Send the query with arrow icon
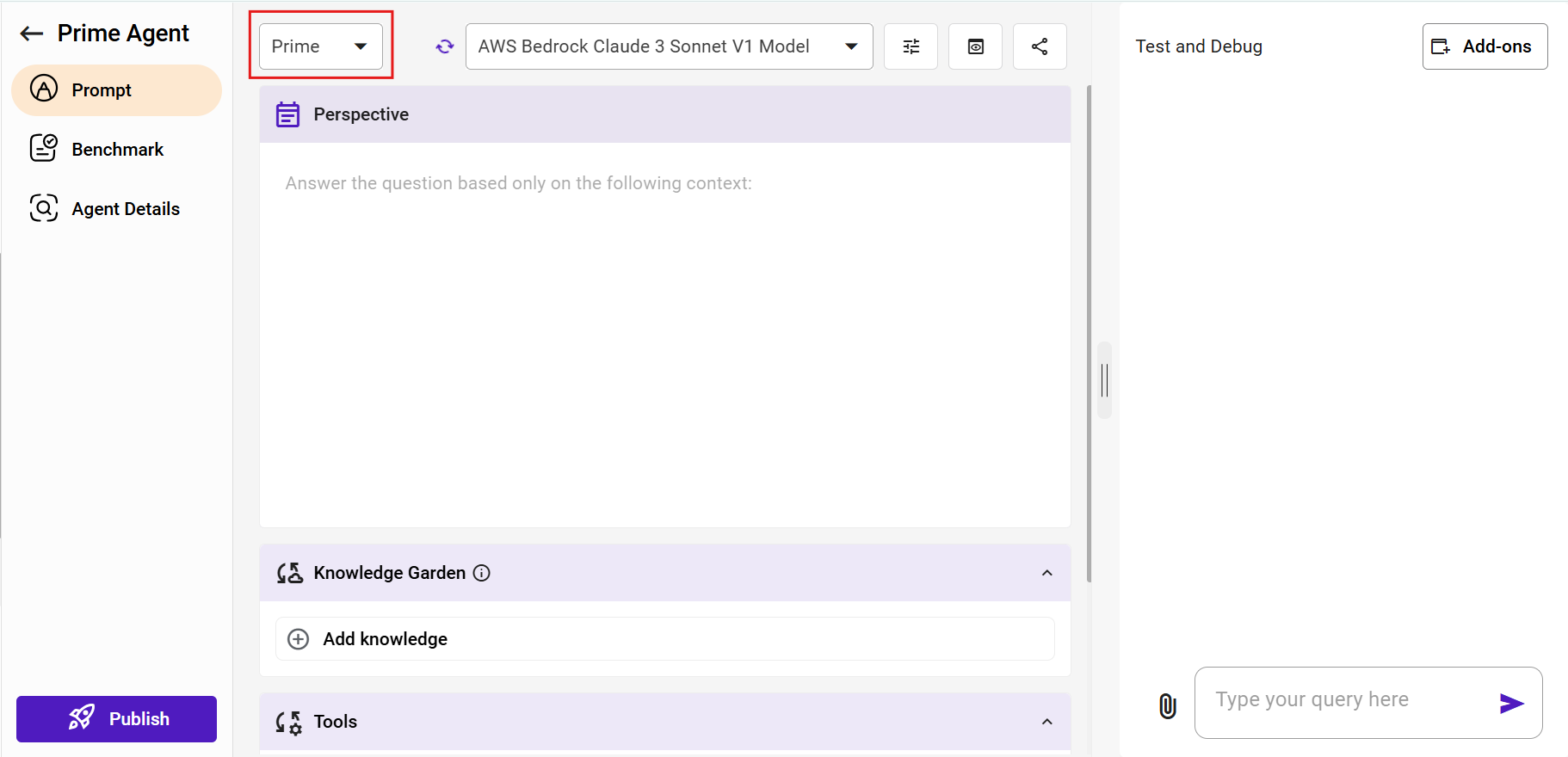Screen dimensions: 1568x757 pyautogui.click(x=1511, y=703)
